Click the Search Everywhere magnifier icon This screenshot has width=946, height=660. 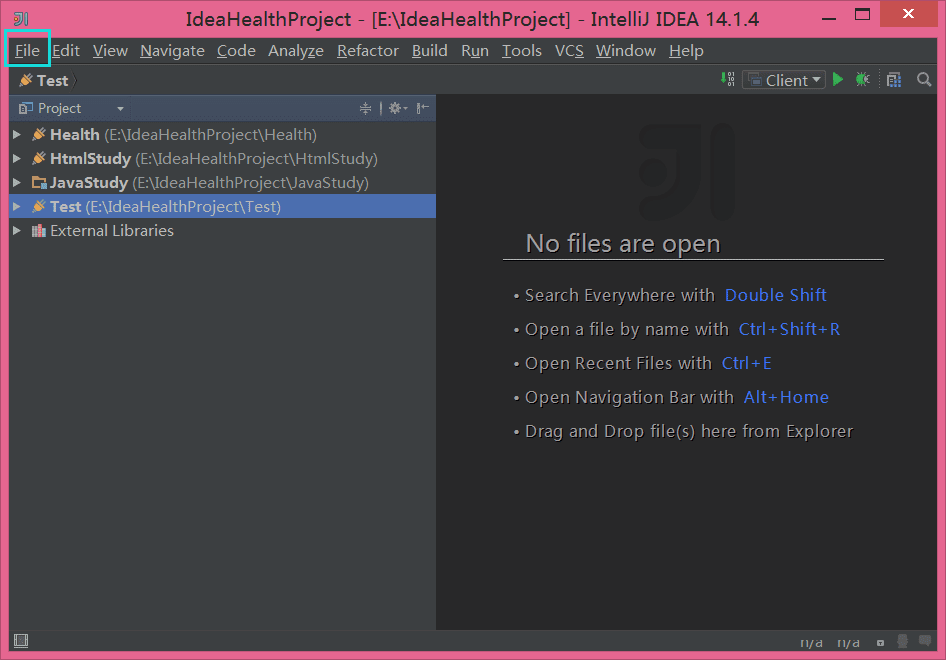[x=924, y=80]
